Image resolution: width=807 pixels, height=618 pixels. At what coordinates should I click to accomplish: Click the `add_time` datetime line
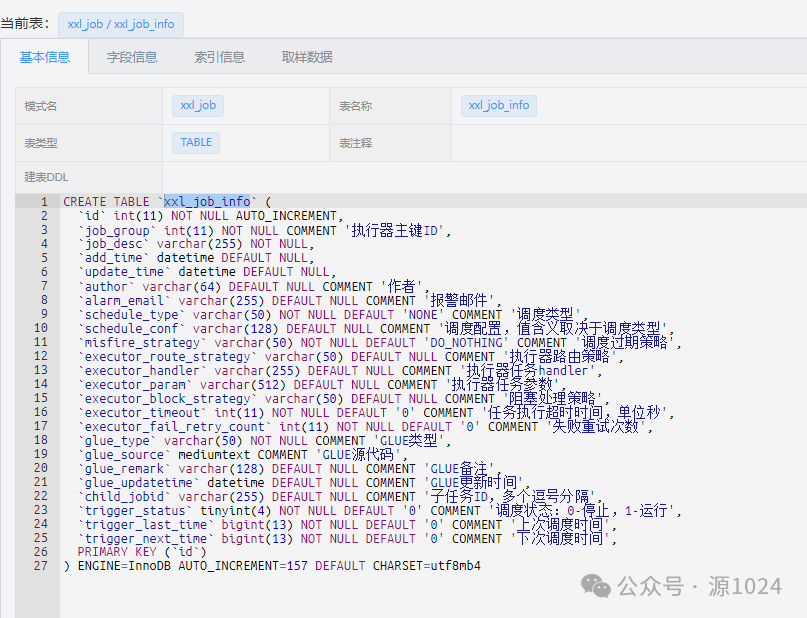tap(196, 257)
